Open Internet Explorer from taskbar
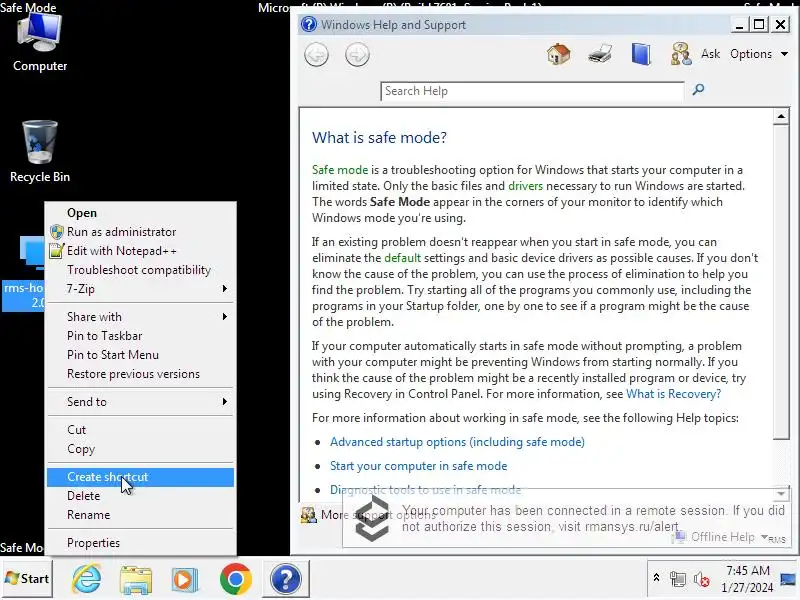This screenshot has height=600, width=800. click(x=86, y=579)
